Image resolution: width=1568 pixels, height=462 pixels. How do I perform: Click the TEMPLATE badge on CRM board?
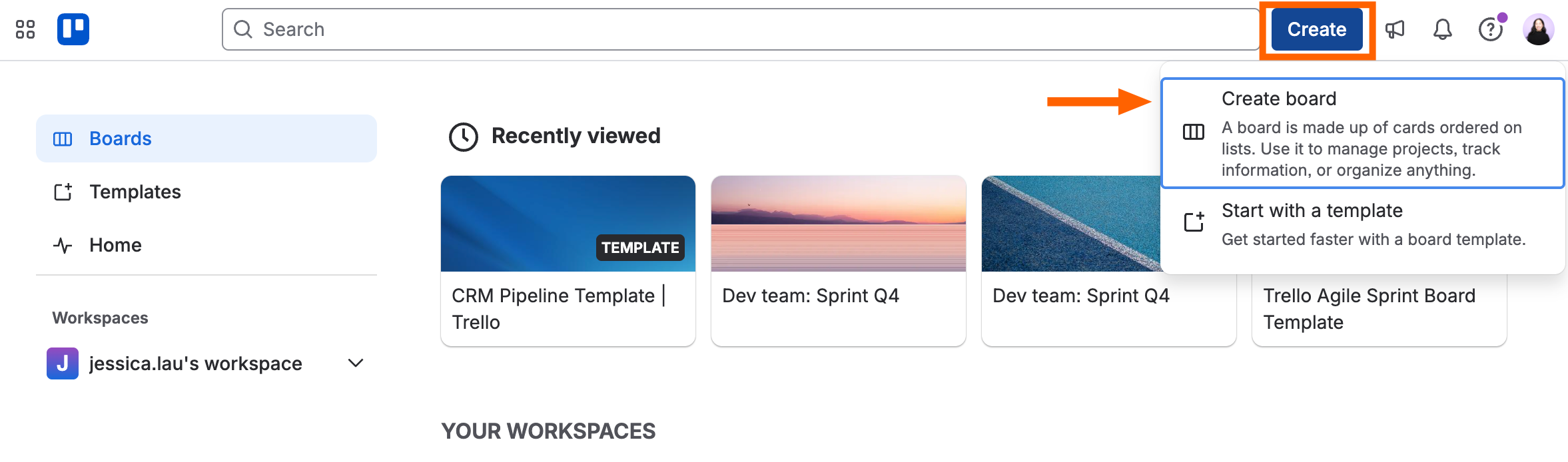point(640,248)
